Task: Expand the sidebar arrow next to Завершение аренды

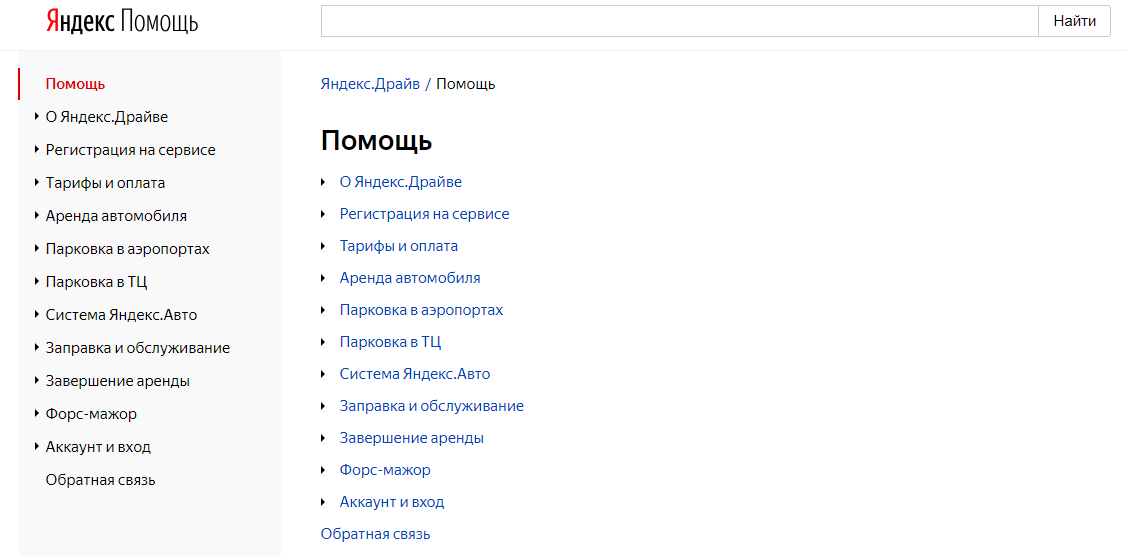Action: 37,381
